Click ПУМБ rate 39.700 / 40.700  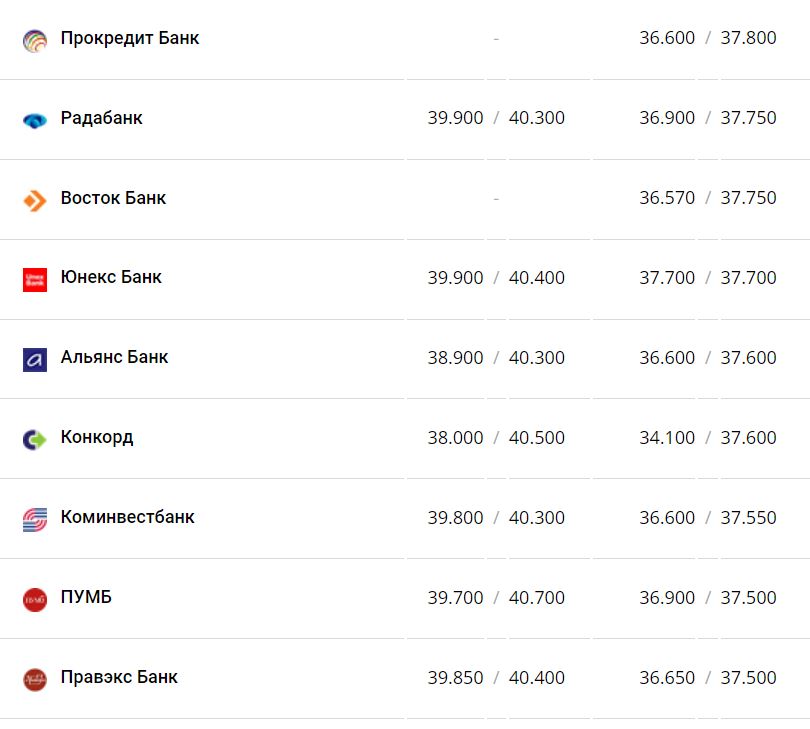(x=496, y=598)
